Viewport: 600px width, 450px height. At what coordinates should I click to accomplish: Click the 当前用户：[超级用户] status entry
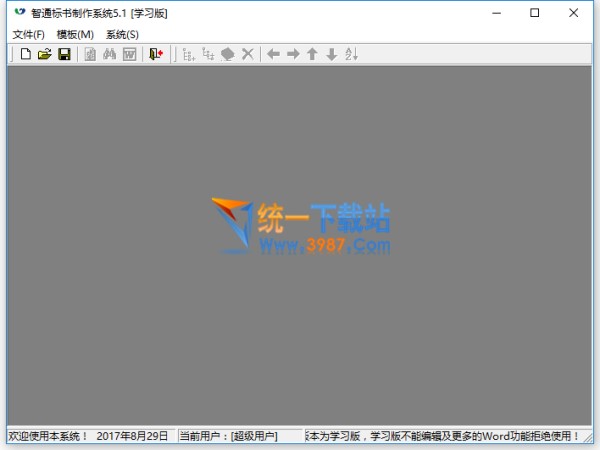228,436
